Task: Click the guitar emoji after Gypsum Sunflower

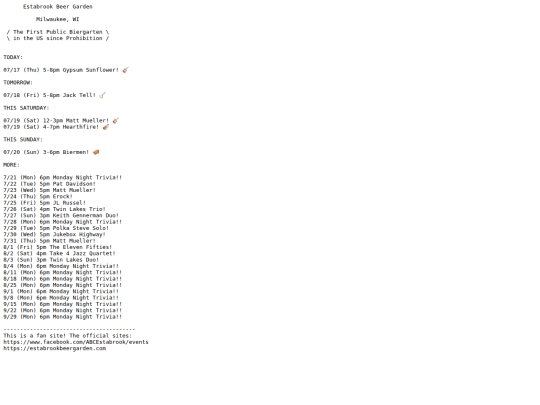Action: [125, 70]
